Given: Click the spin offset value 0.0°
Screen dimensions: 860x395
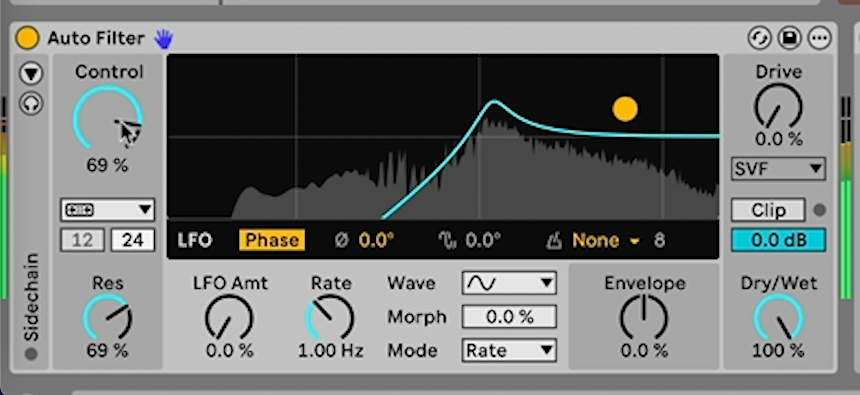Looking at the screenshot, I should [483, 240].
